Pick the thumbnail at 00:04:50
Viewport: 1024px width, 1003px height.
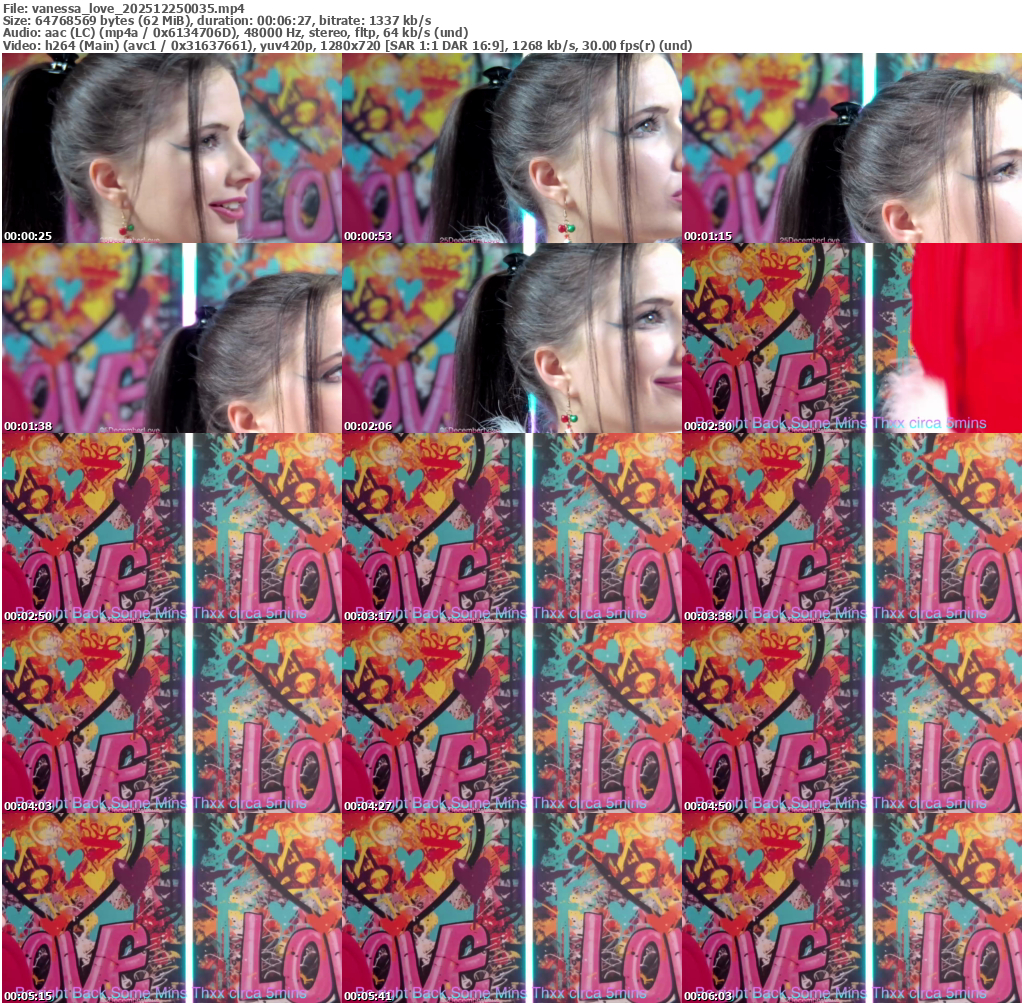coord(852,718)
